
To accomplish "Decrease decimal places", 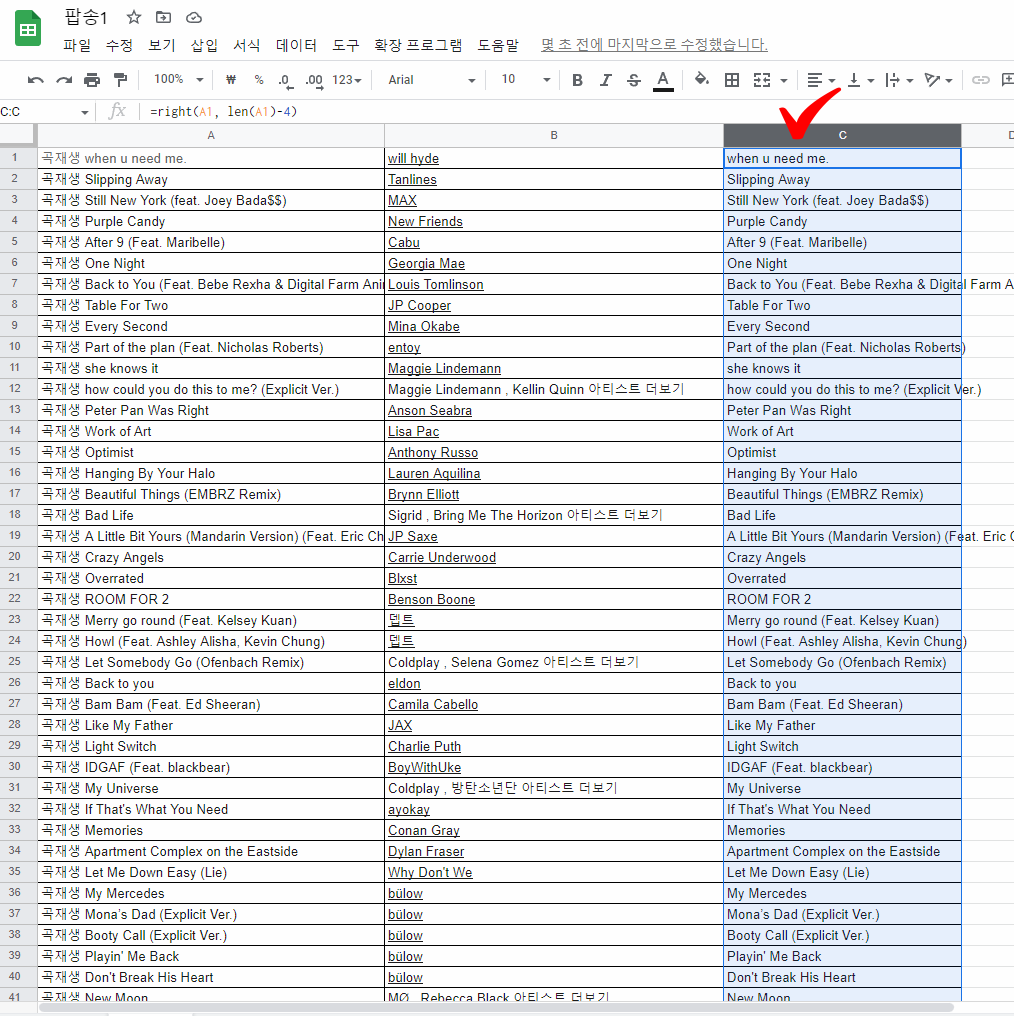I will pyautogui.click(x=285, y=80).
